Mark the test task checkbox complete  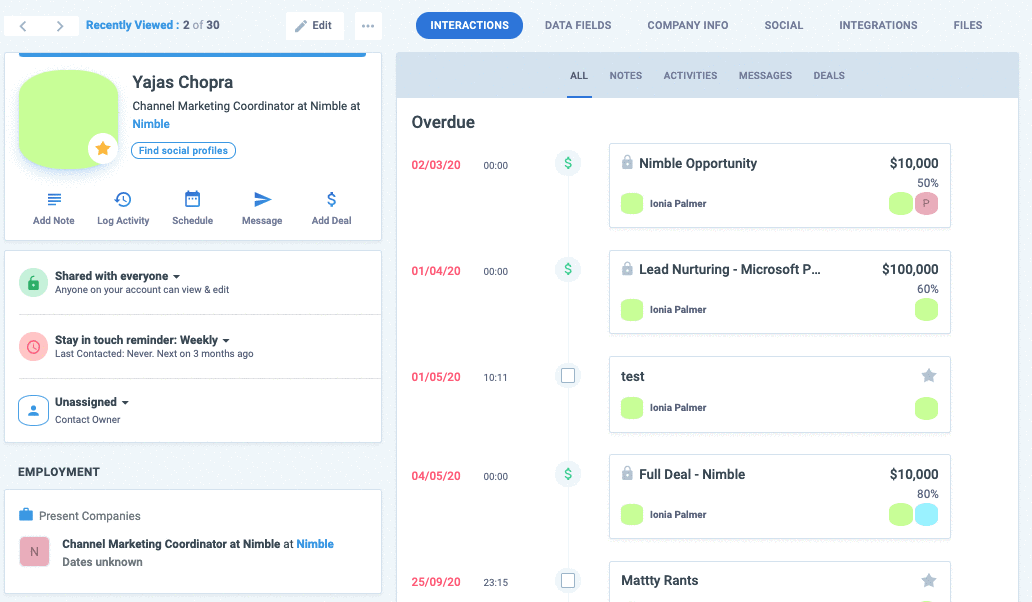click(568, 376)
